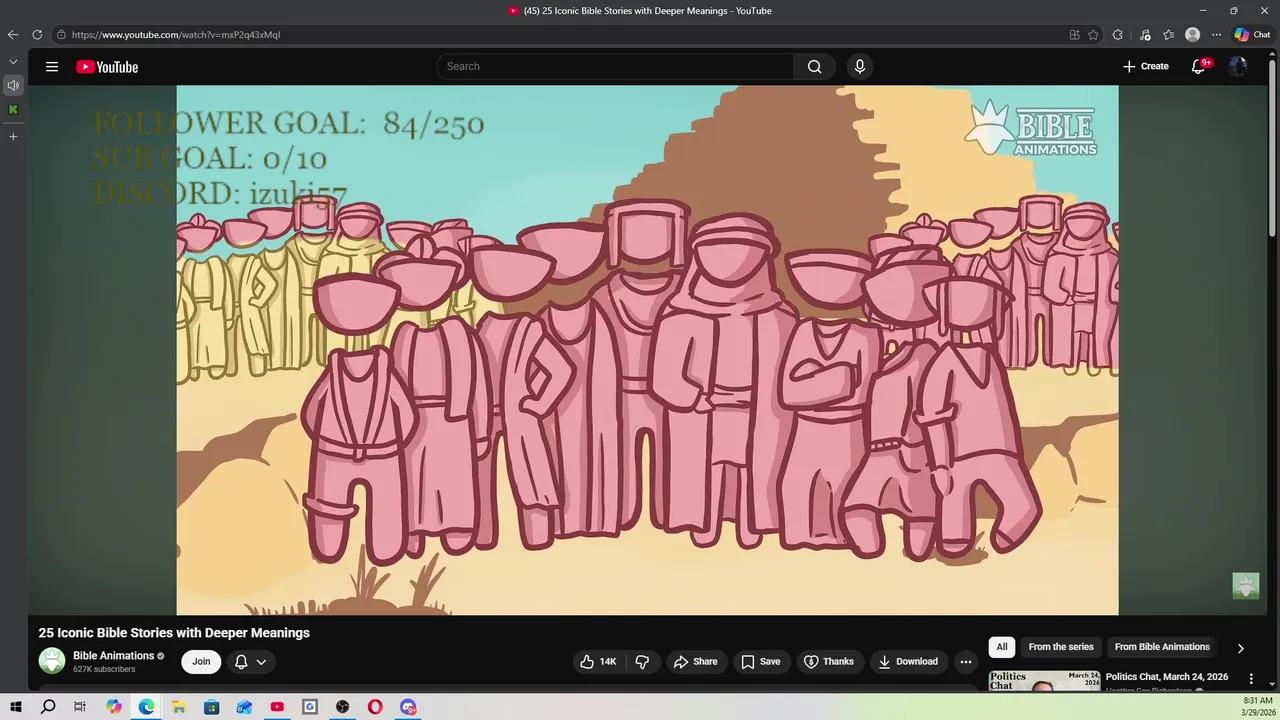Open the taskbar clock and date
Screen dimensions: 1280x720
tap(1257, 707)
